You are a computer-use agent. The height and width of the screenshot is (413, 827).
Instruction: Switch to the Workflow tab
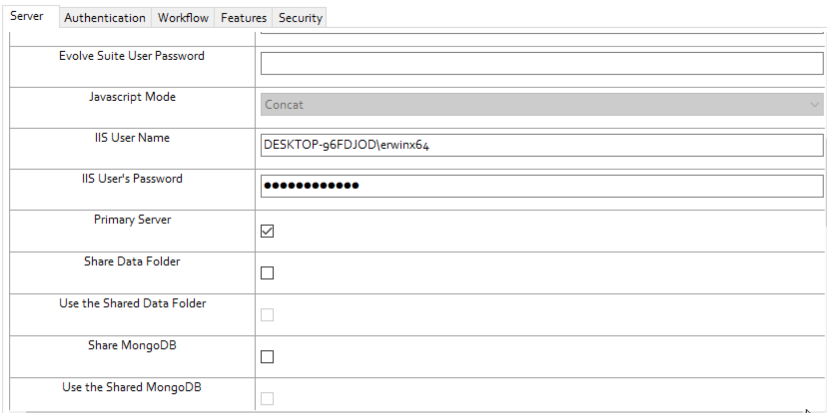point(184,18)
